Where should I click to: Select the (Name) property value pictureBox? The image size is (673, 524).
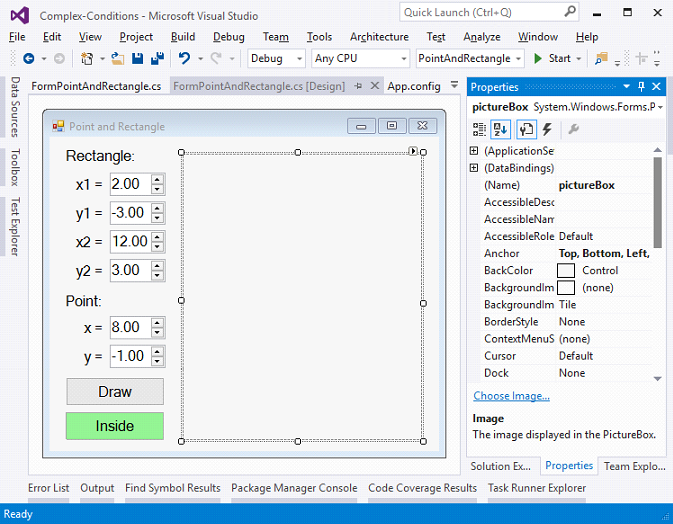(586, 185)
